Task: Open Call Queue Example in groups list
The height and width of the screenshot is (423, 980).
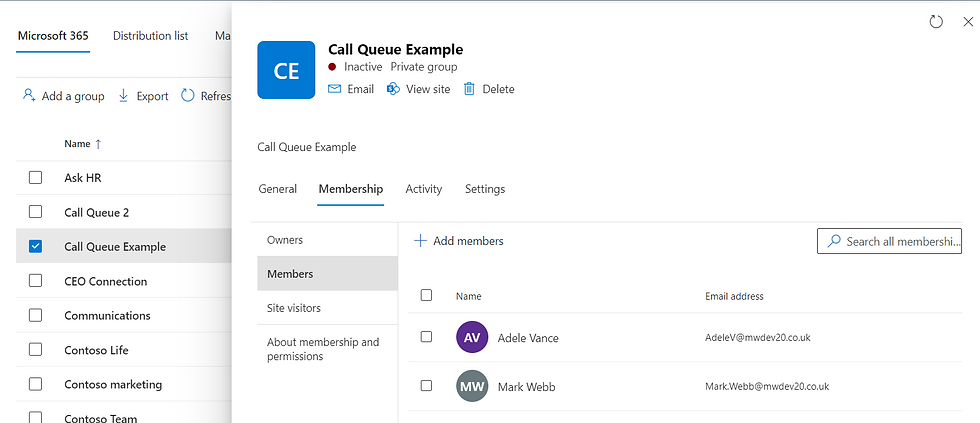Action: (x=115, y=247)
